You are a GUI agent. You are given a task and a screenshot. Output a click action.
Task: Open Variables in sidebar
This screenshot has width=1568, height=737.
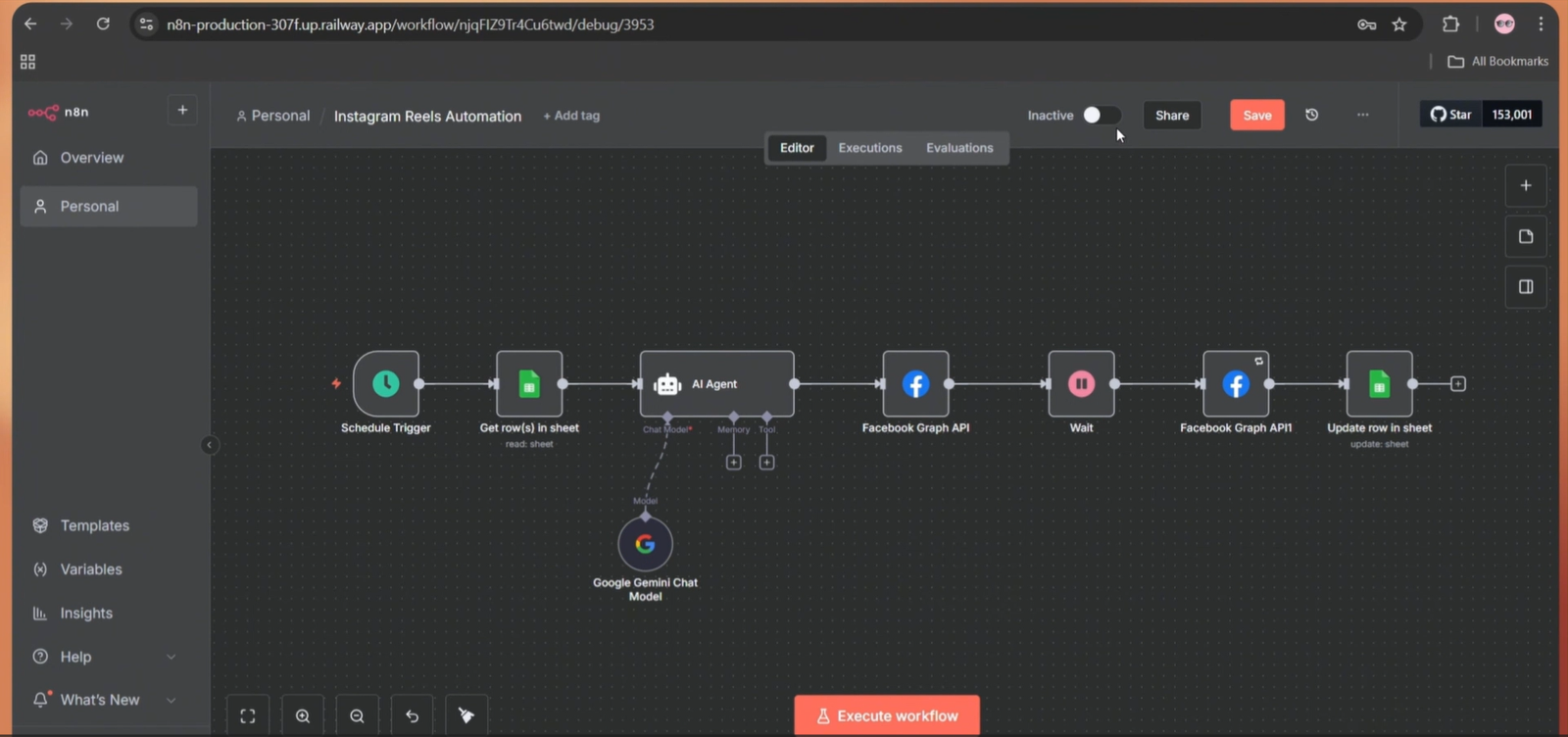108,569
